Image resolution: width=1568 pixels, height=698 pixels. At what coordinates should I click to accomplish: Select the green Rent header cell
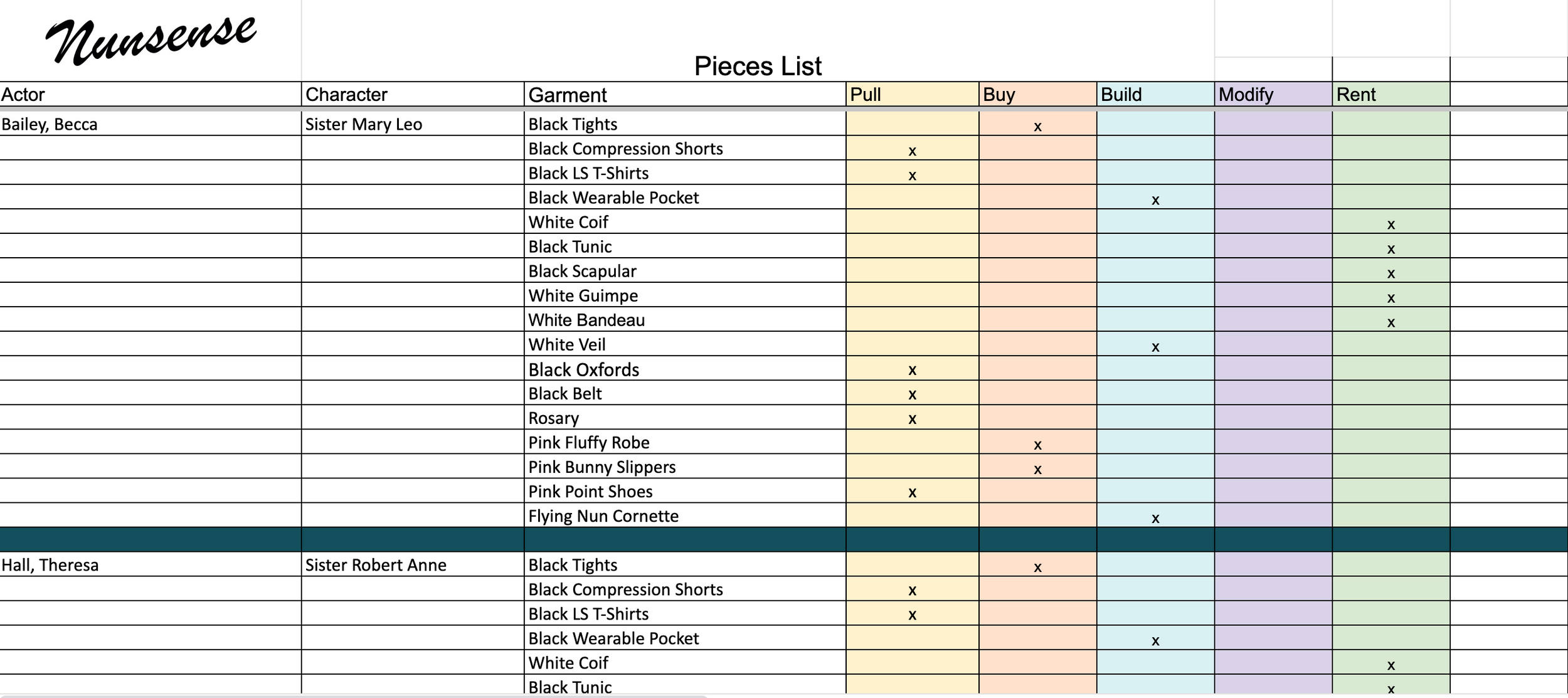point(1391,94)
